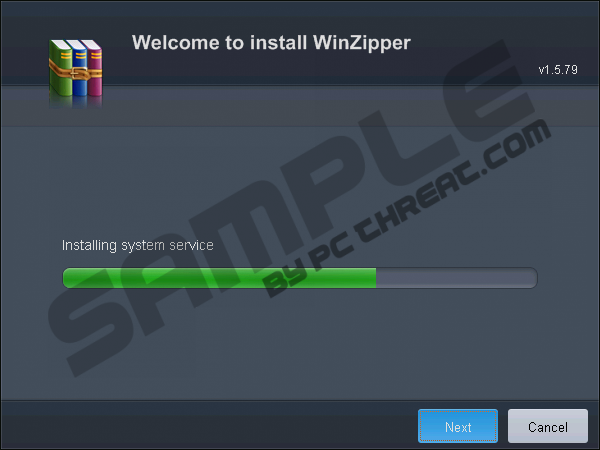Click the green book in the logo
This screenshot has height=450, width=600.
coord(60,68)
